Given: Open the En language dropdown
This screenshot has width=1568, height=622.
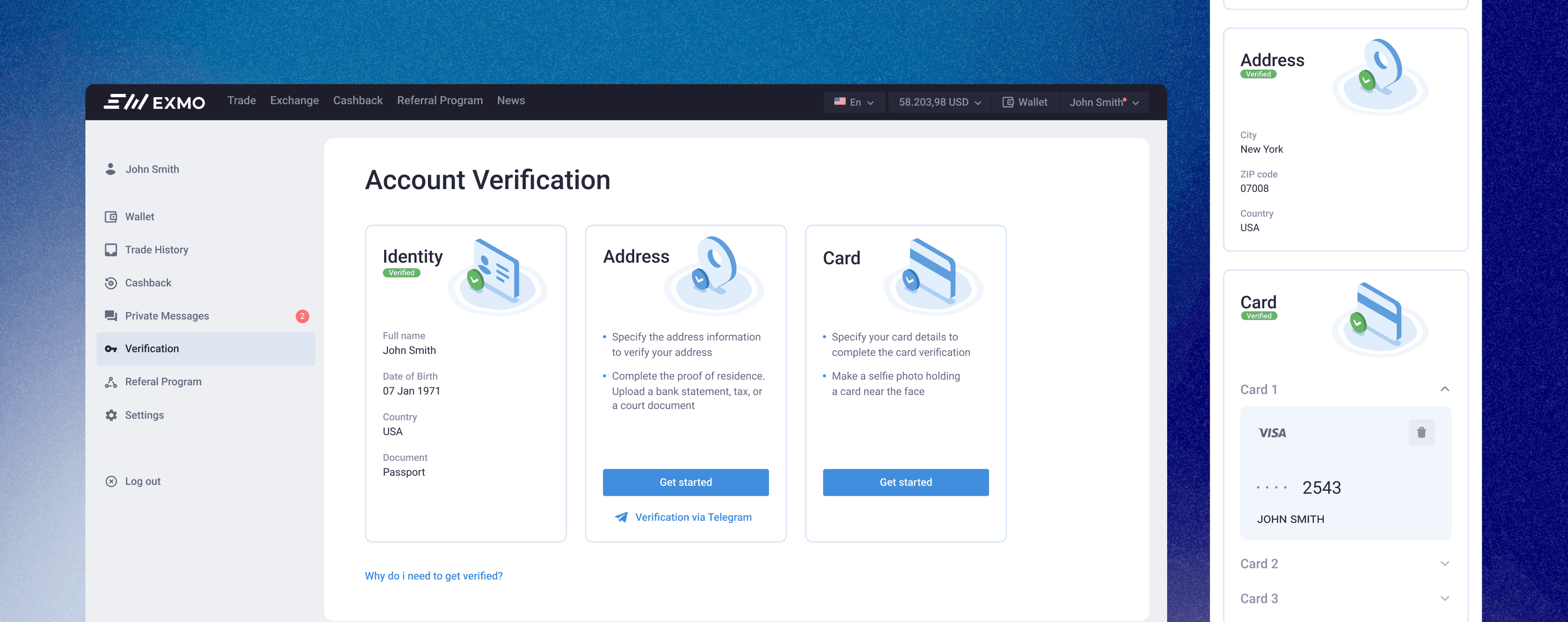Looking at the screenshot, I should tap(854, 102).
